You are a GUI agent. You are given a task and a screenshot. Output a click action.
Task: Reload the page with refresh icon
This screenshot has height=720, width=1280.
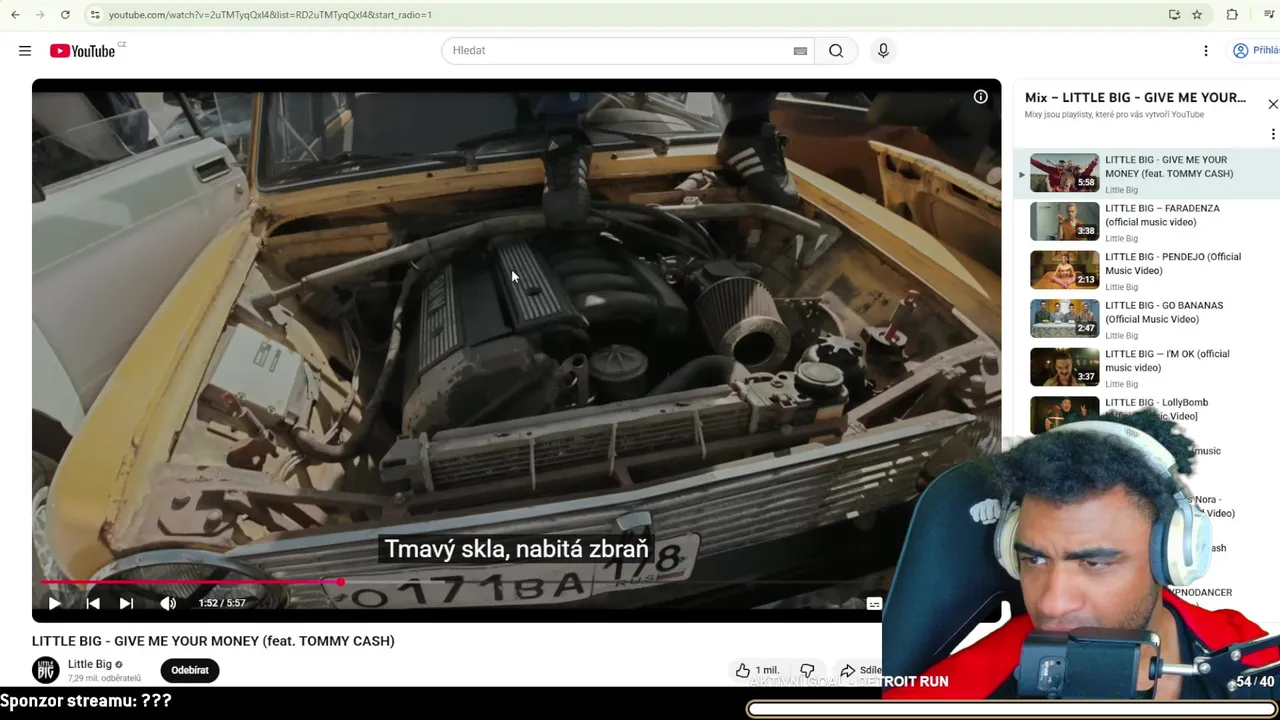[x=65, y=15]
